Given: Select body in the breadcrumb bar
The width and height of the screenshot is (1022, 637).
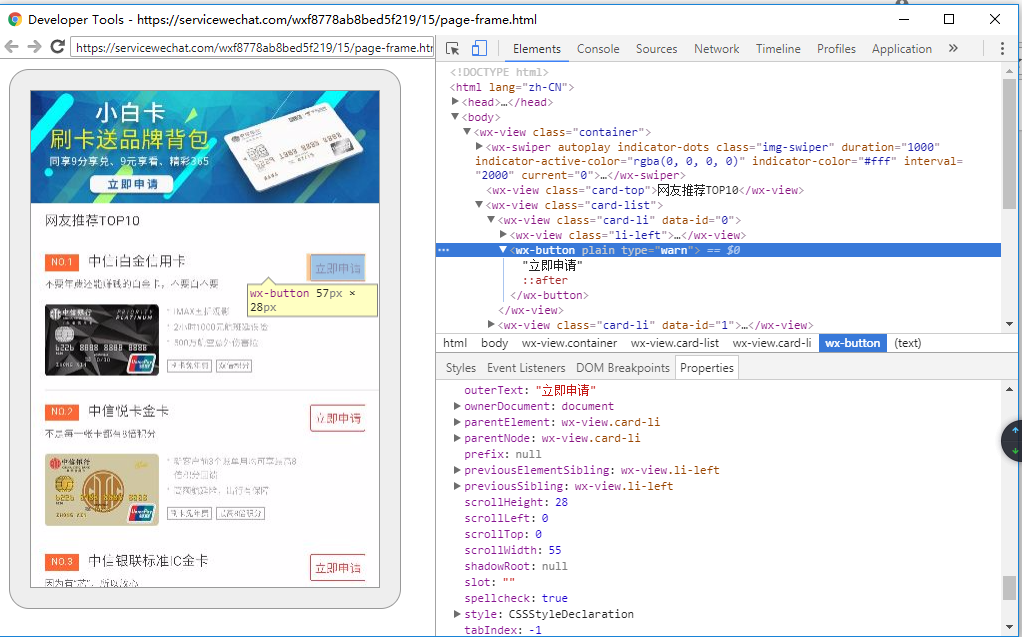Looking at the screenshot, I should tap(495, 343).
